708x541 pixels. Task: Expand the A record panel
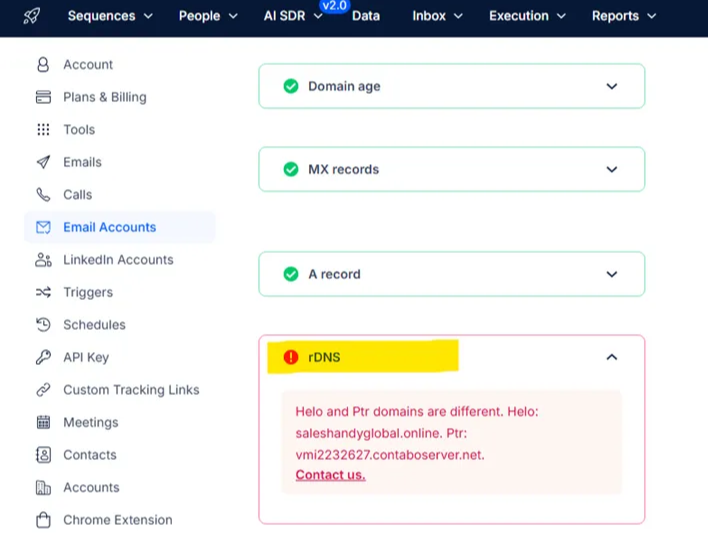click(x=612, y=274)
